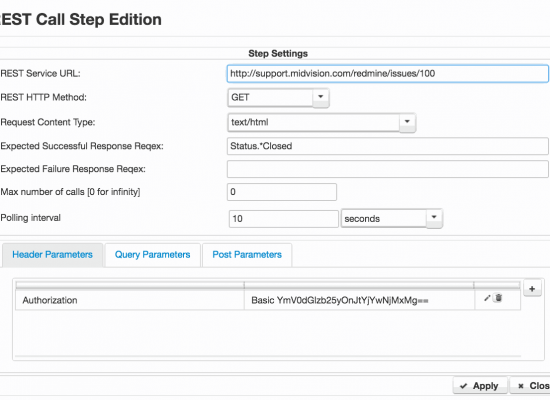Viewport: 550px width, 400px height.
Task: Click the Expected Failure Response Regex field
Action: pos(388,169)
